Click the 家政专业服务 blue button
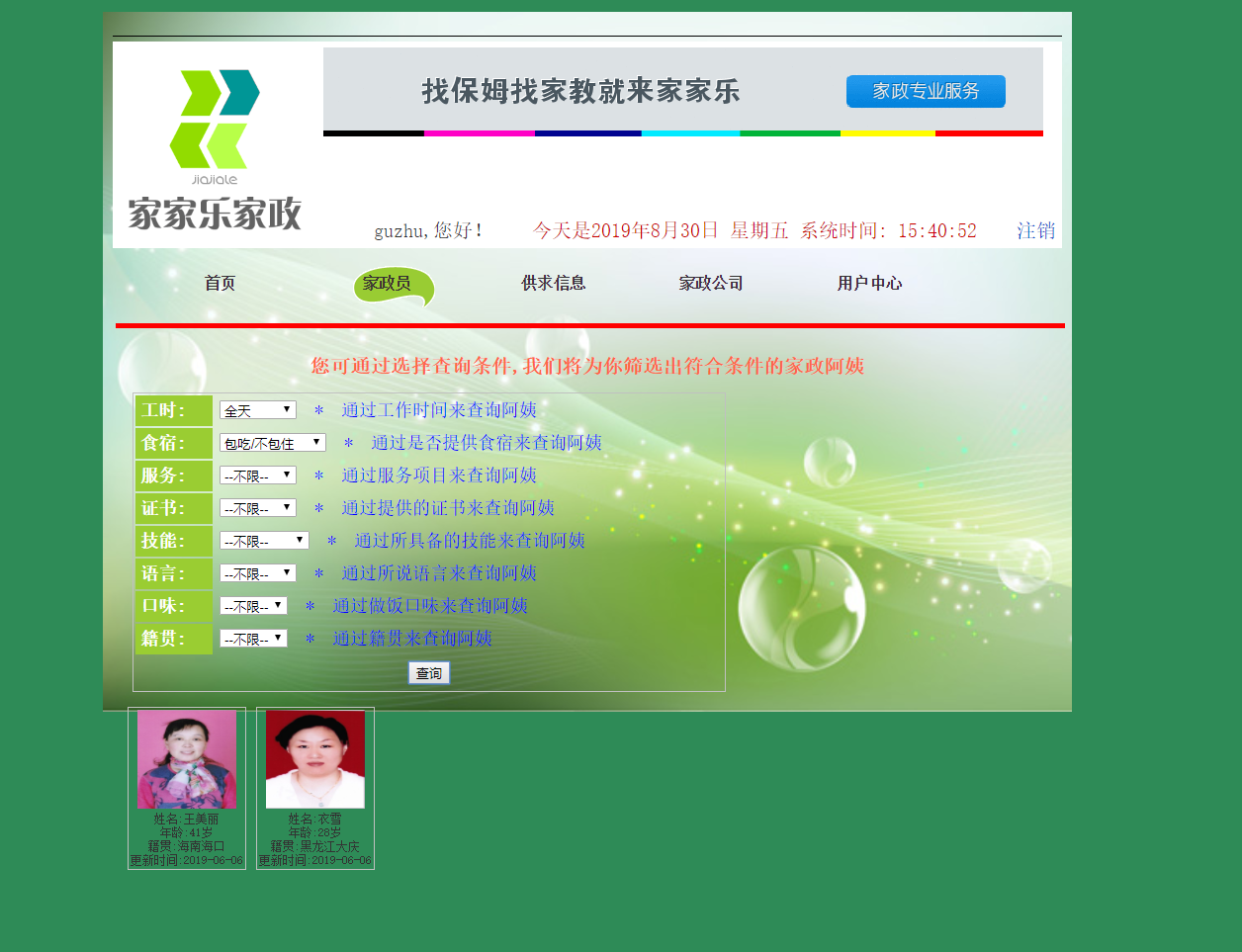Viewport: 1242px width, 952px height. (925, 91)
